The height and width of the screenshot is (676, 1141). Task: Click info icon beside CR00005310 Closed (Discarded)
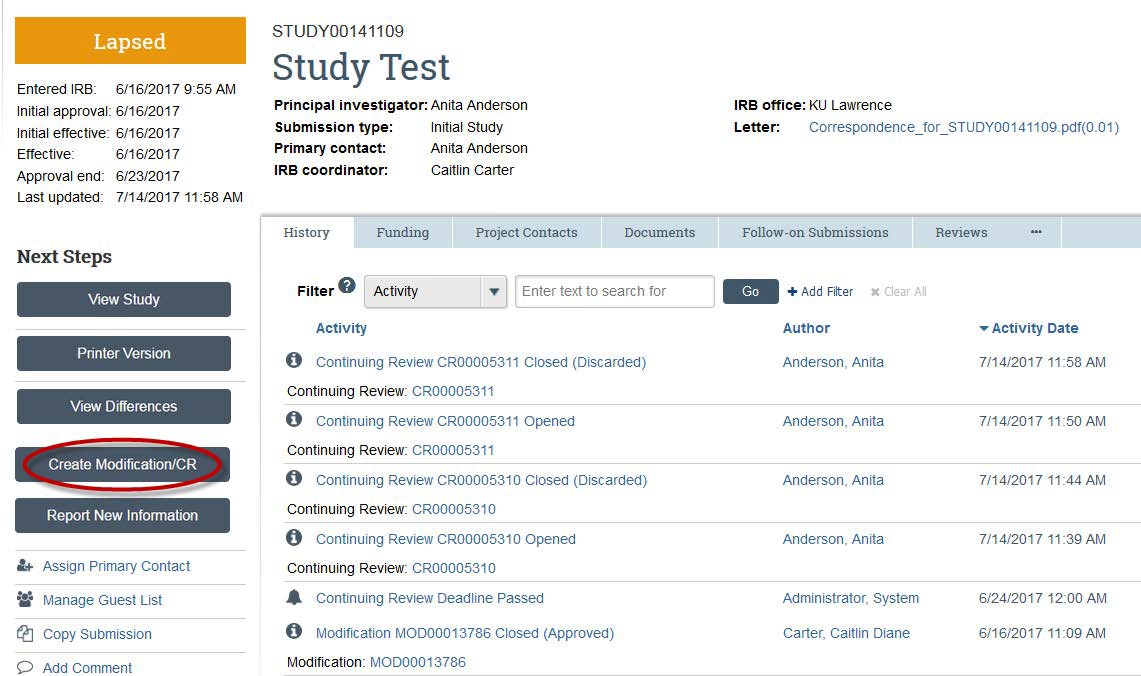pos(294,477)
